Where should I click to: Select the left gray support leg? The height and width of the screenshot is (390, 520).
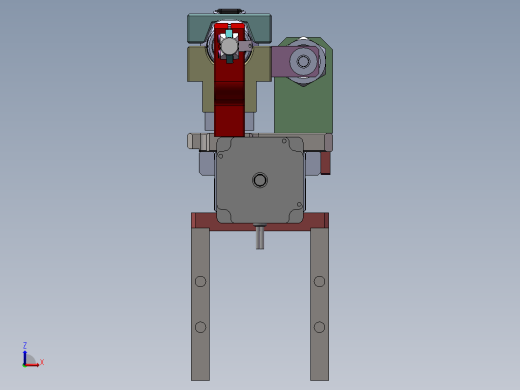click(x=200, y=304)
